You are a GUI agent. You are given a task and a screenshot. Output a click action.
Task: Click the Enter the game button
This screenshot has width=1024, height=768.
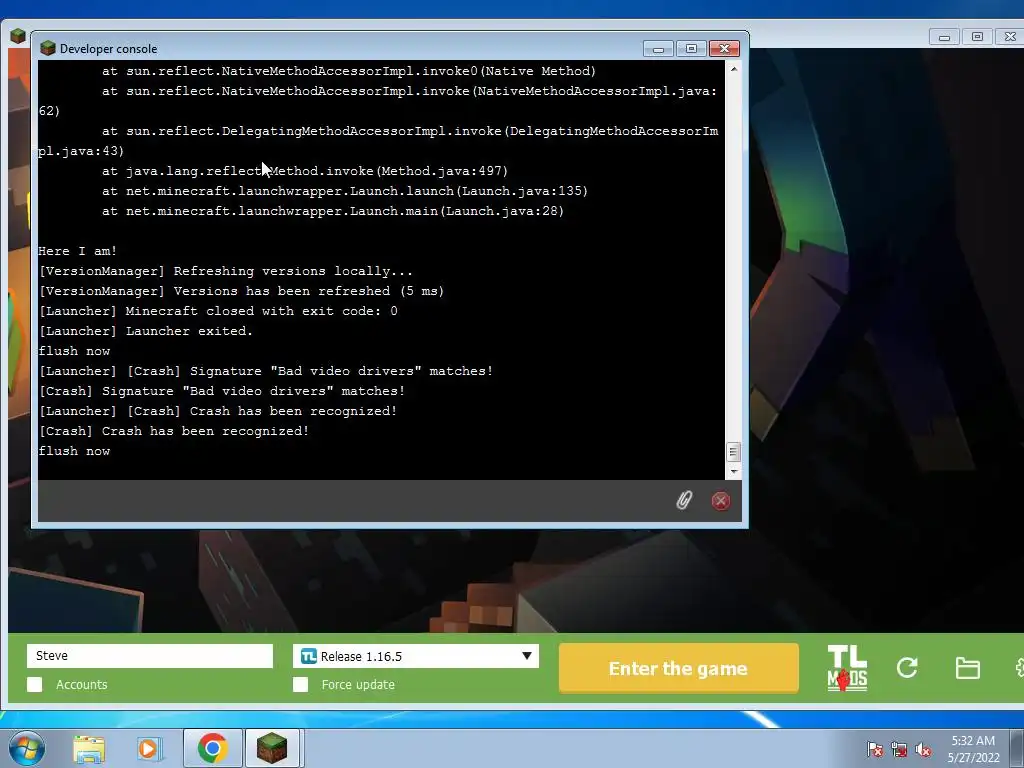[679, 668]
